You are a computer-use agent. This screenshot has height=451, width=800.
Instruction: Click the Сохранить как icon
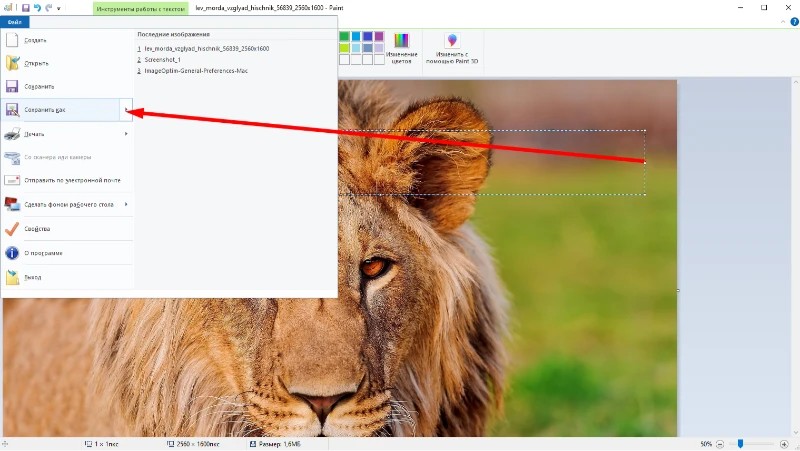pyautogui.click(x=12, y=110)
